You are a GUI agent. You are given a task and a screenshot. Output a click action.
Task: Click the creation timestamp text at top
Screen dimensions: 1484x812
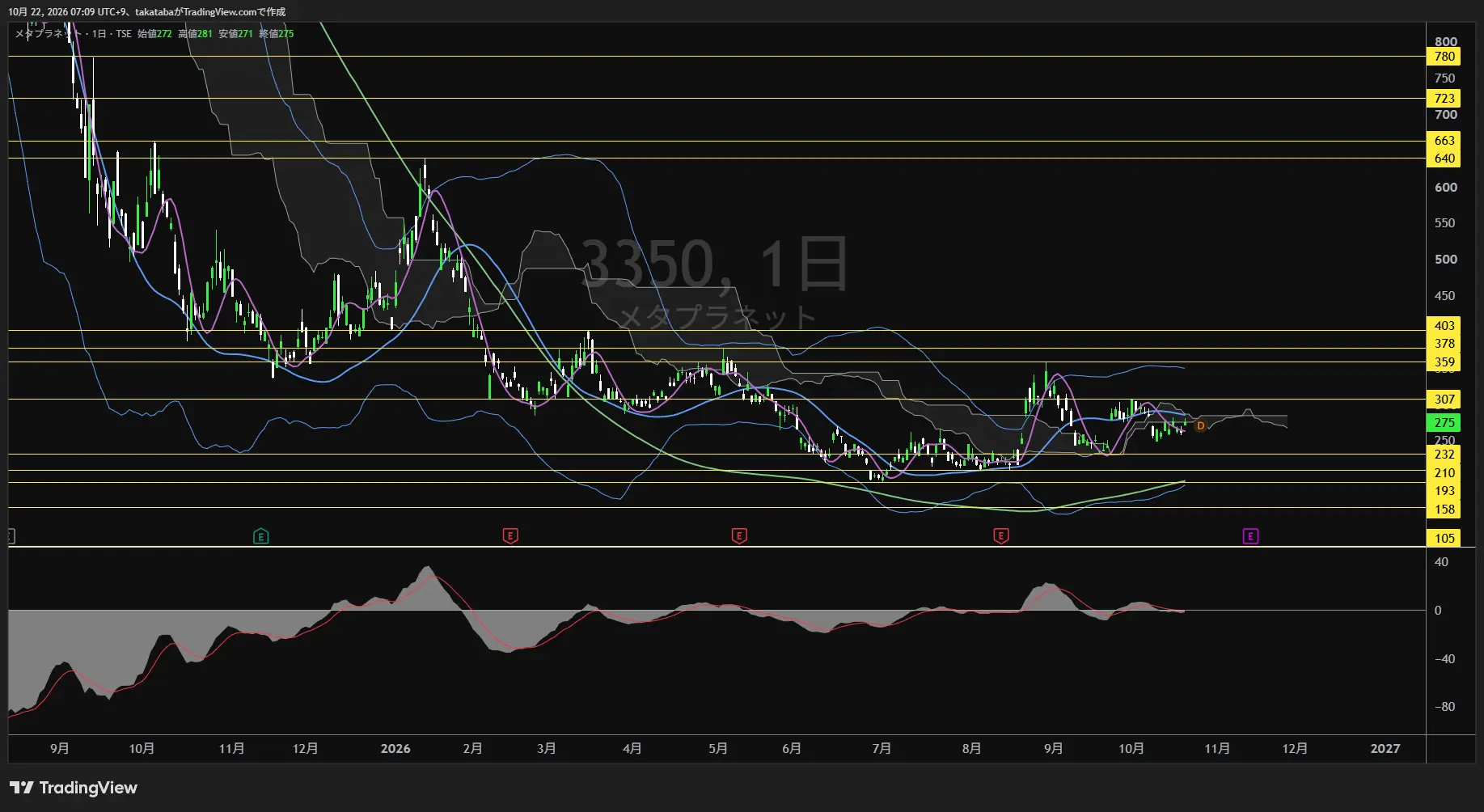[x=147, y=12]
